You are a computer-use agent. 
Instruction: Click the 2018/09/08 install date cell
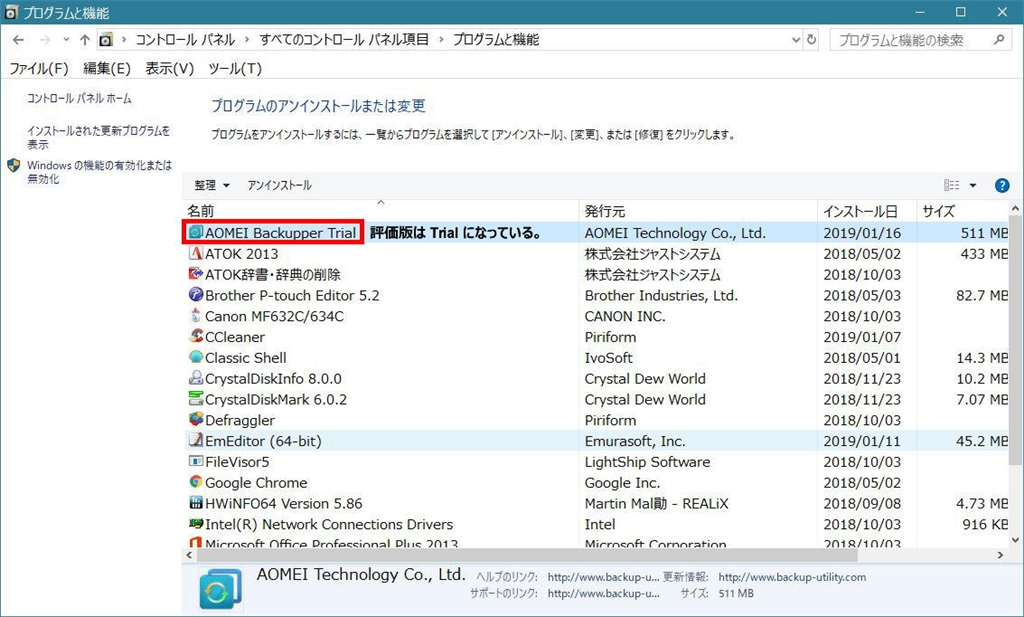click(x=862, y=503)
